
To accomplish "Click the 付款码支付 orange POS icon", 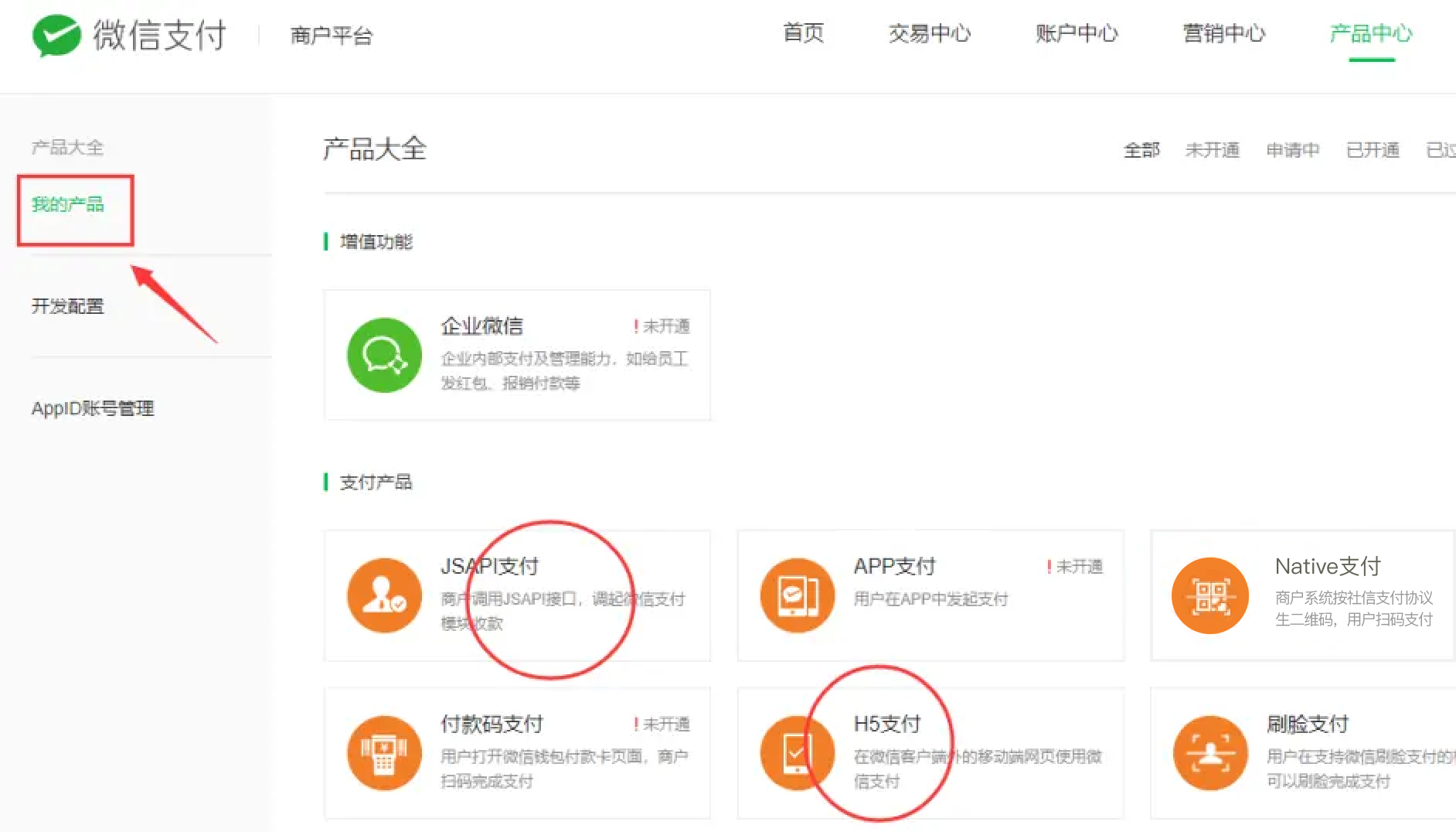I will click(x=384, y=753).
